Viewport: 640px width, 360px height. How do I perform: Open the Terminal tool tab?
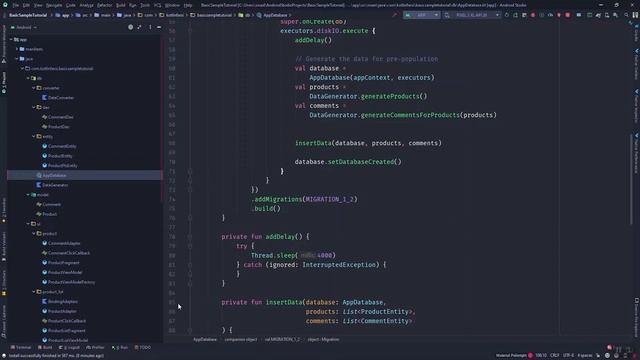[21, 347]
